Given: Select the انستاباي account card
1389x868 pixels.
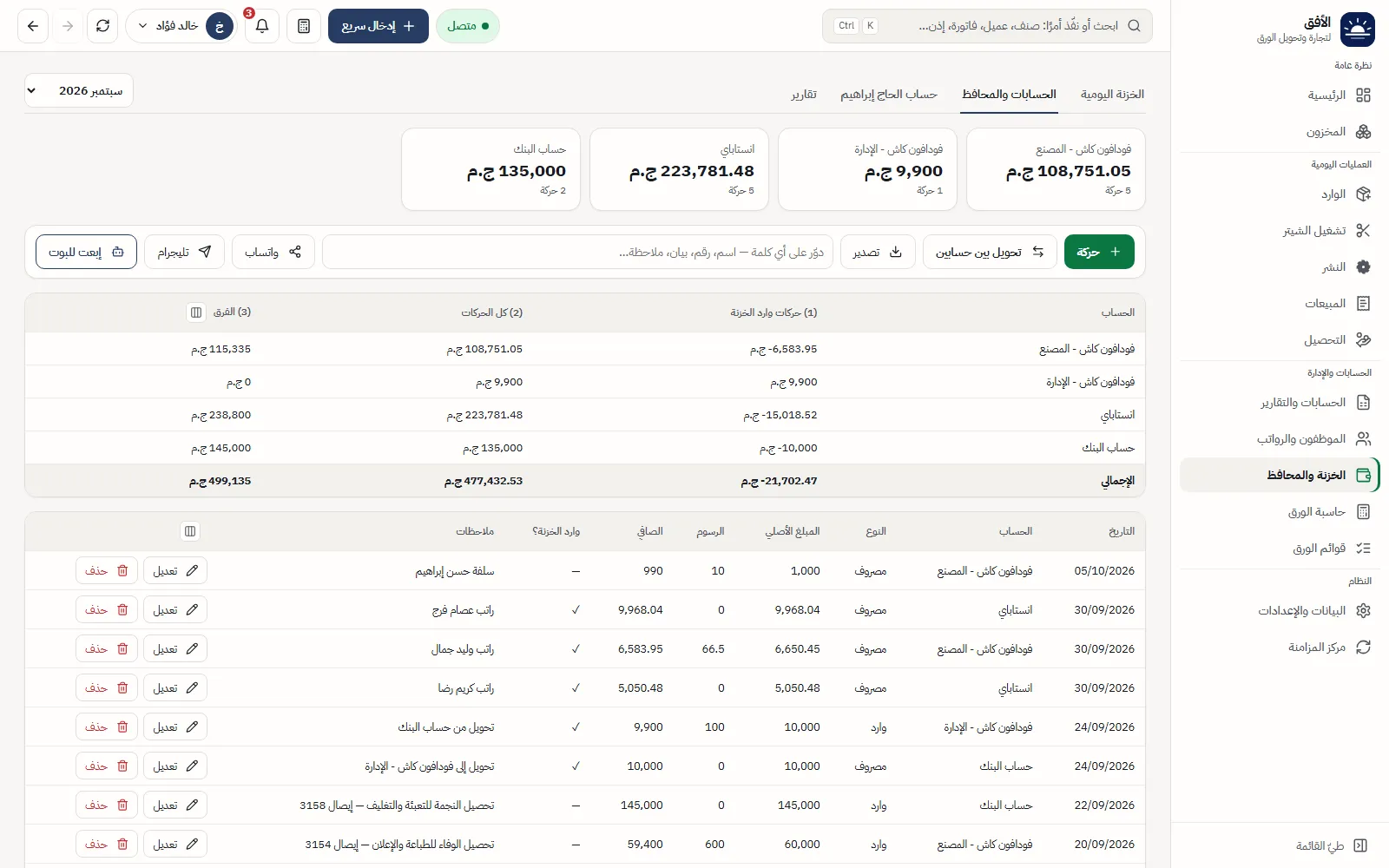Looking at the screenshot, I should click(679, 169).
